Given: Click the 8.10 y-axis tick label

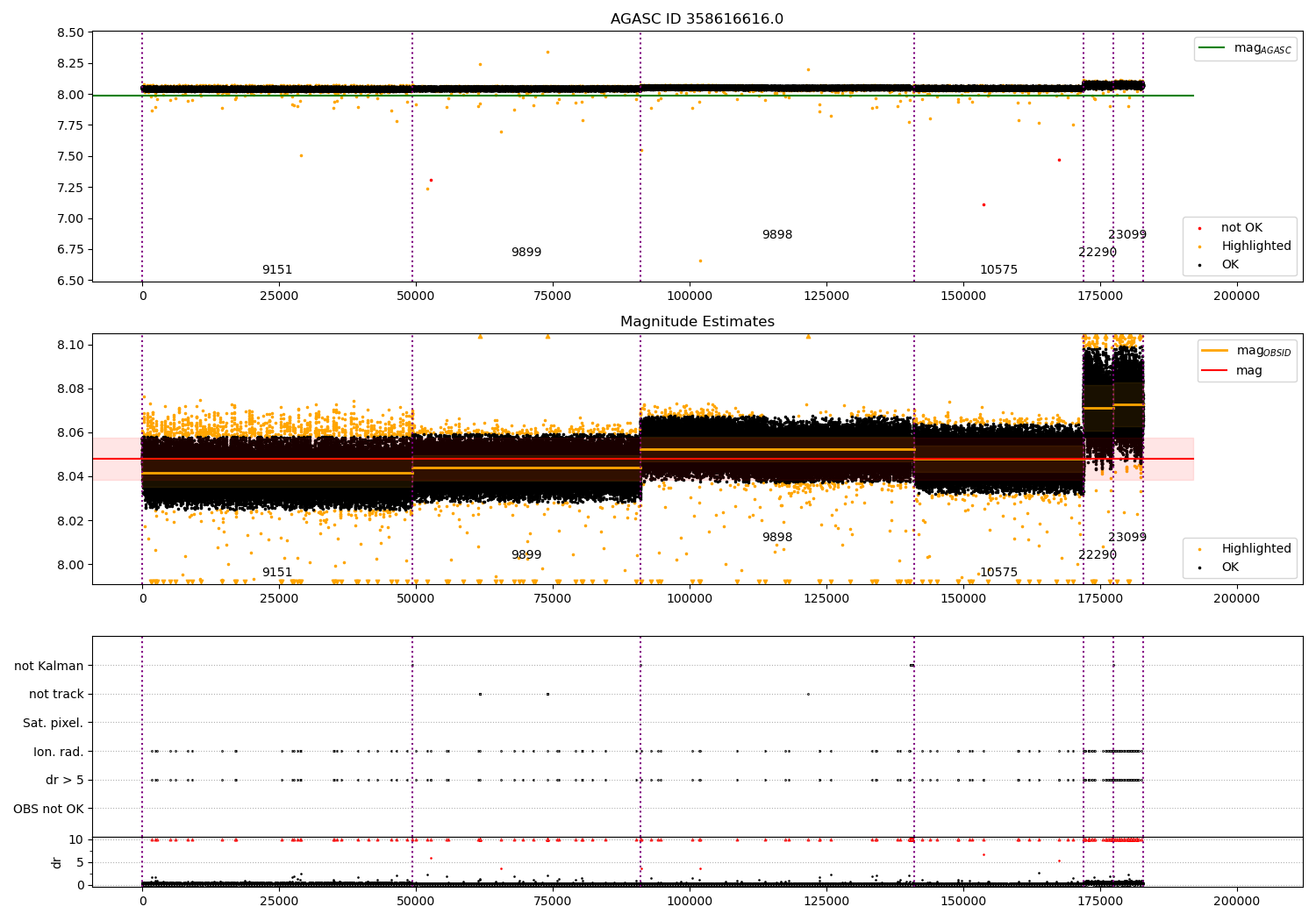Looking at the screenshot, I should 70,345.
